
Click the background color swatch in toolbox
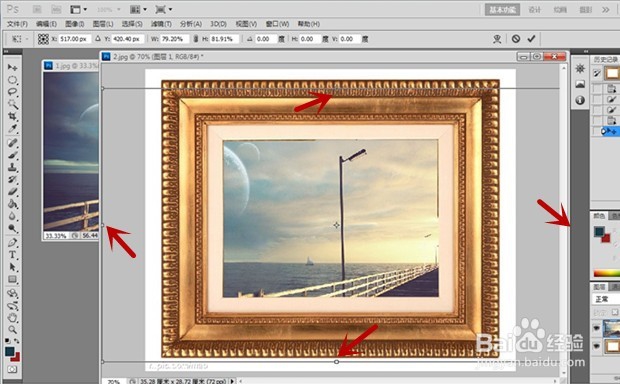16,357
